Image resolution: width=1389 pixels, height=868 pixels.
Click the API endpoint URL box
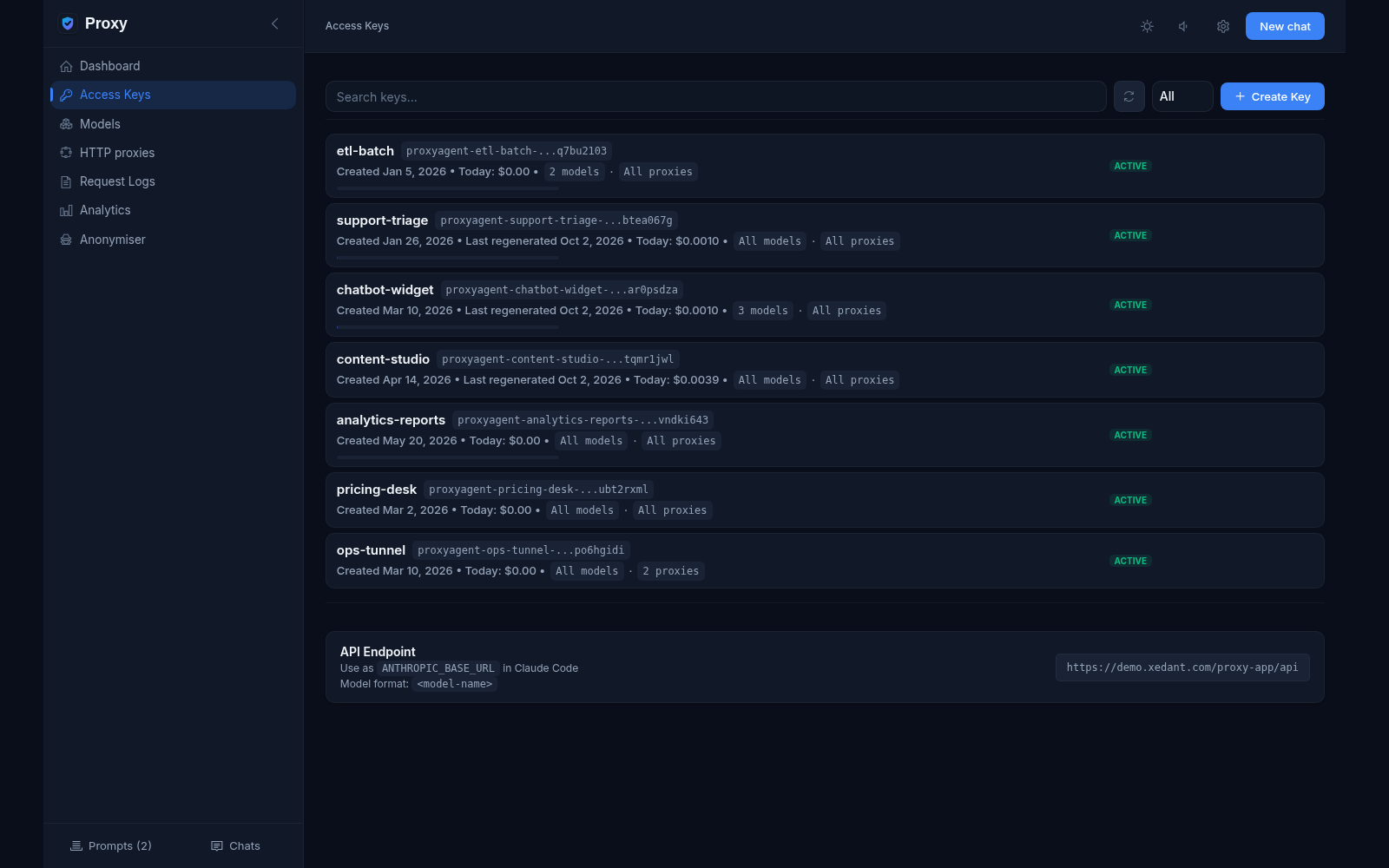pos(1182,667)
